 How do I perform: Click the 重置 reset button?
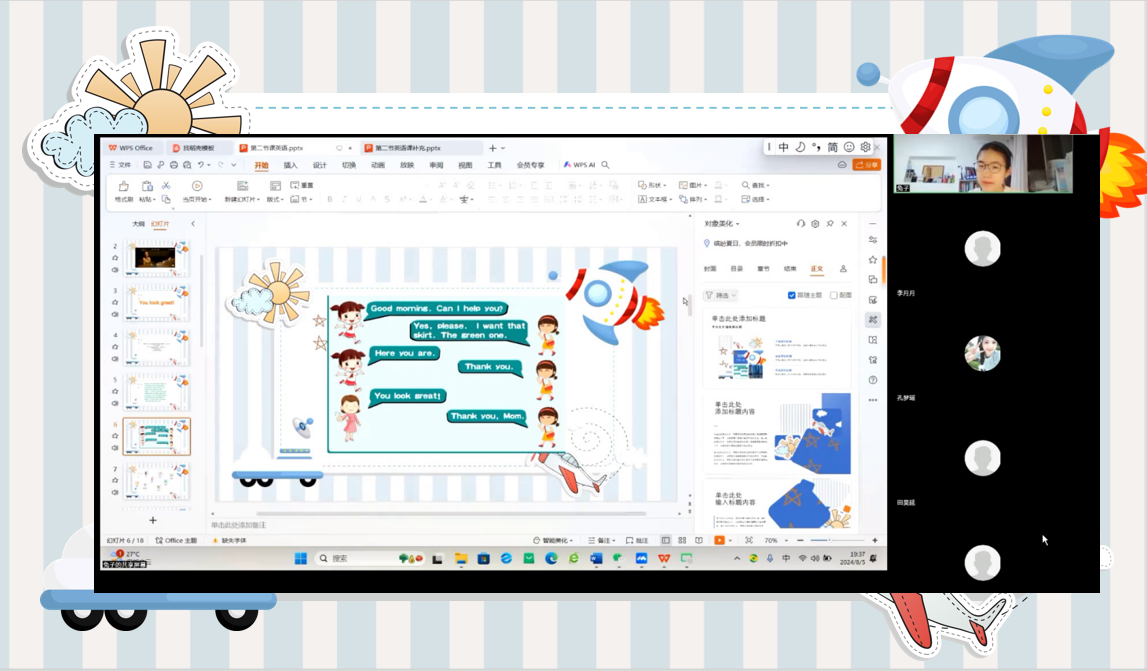pyautogui.click(x=302, y=185)
